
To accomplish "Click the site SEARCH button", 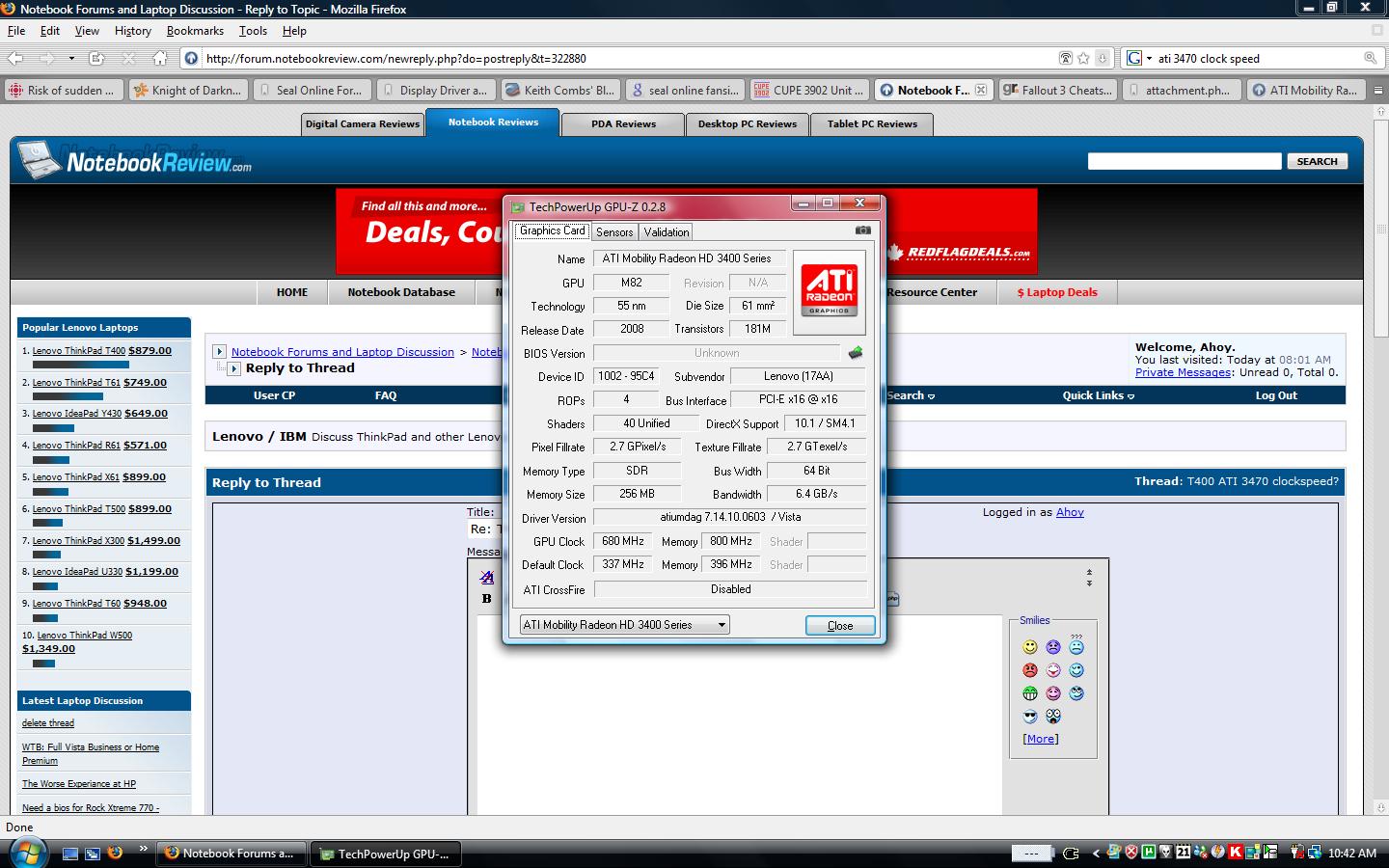I will [1317, 161].
